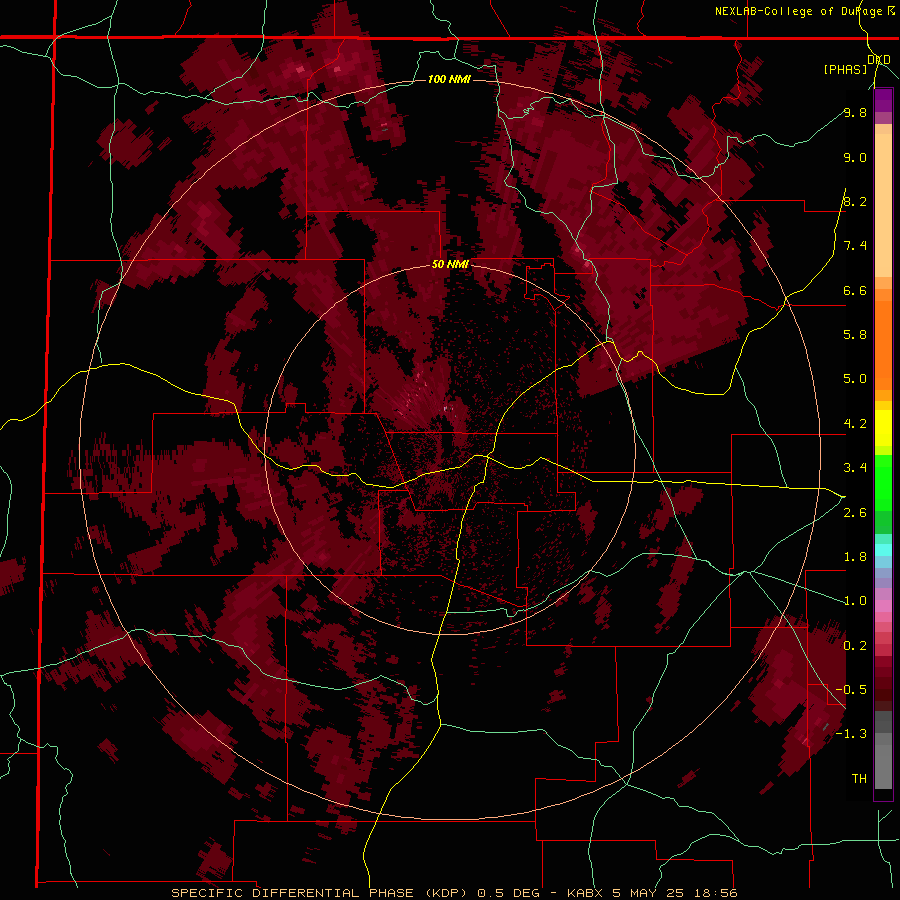The width and height of the screenshot is (900, 900).
Task: Click the KABX station identifier in the caption
Action: tap(584, 893)
